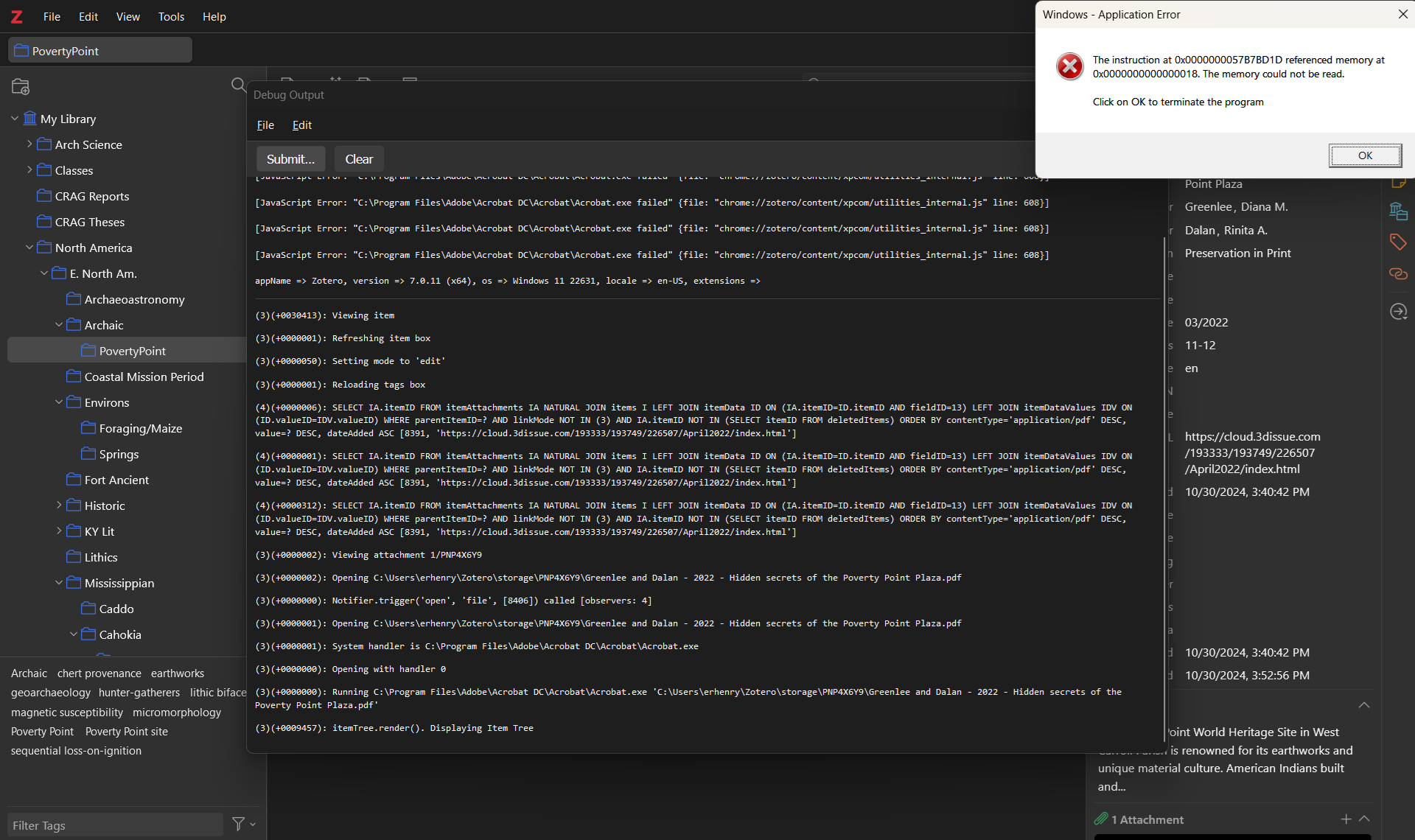Open the Related items link icon
Screen dimensions: 1415x840
(x=1398, y=274)
